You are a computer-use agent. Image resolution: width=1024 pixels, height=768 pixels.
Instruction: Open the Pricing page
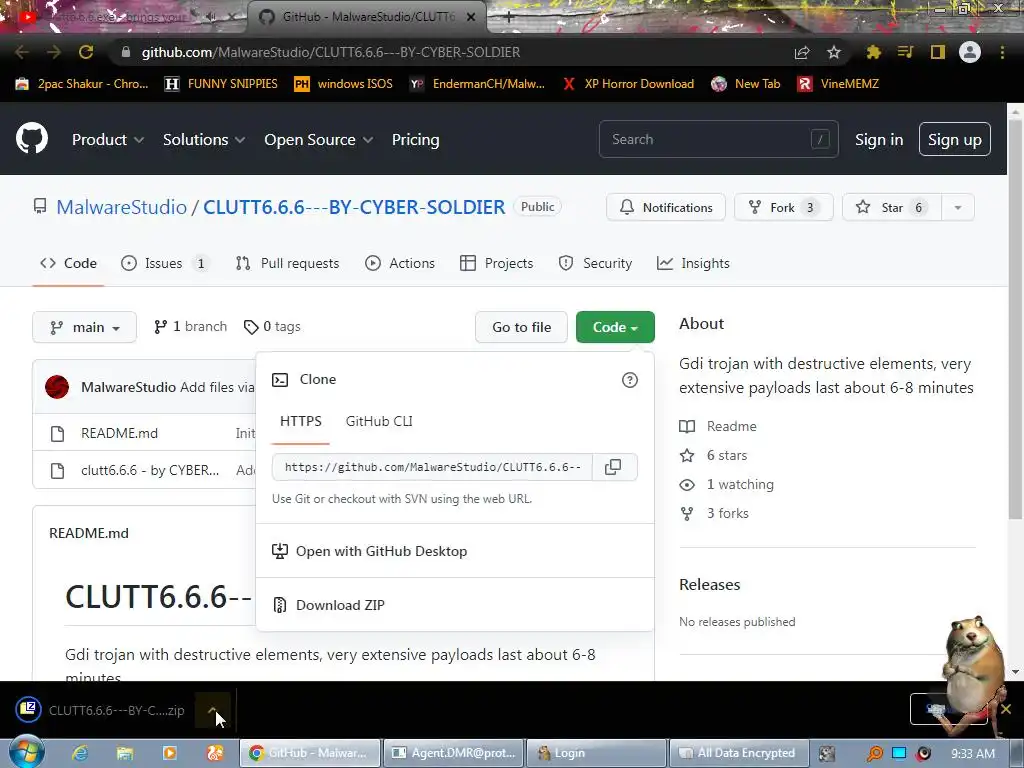415,140
